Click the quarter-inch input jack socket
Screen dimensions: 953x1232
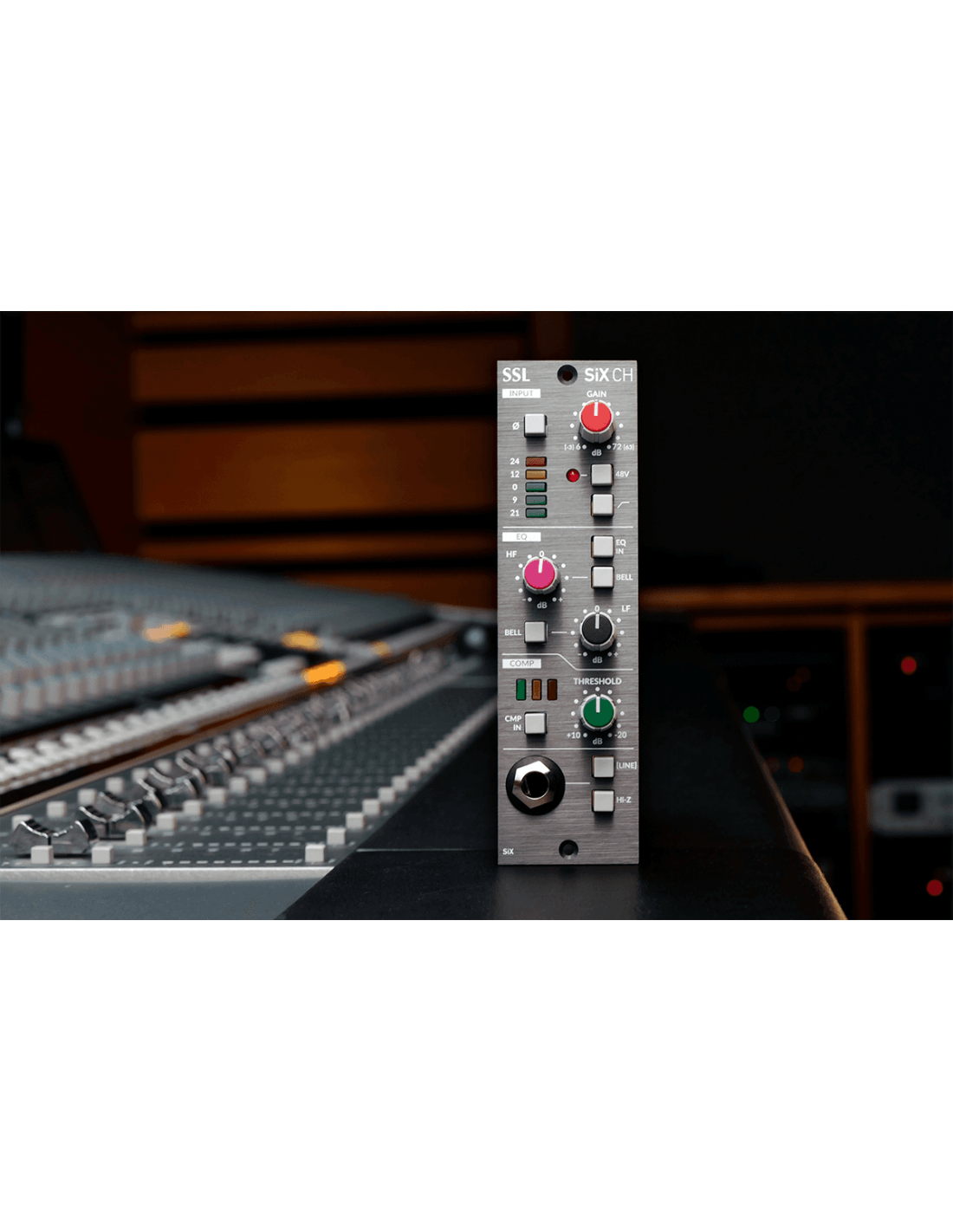coord(535,786)
